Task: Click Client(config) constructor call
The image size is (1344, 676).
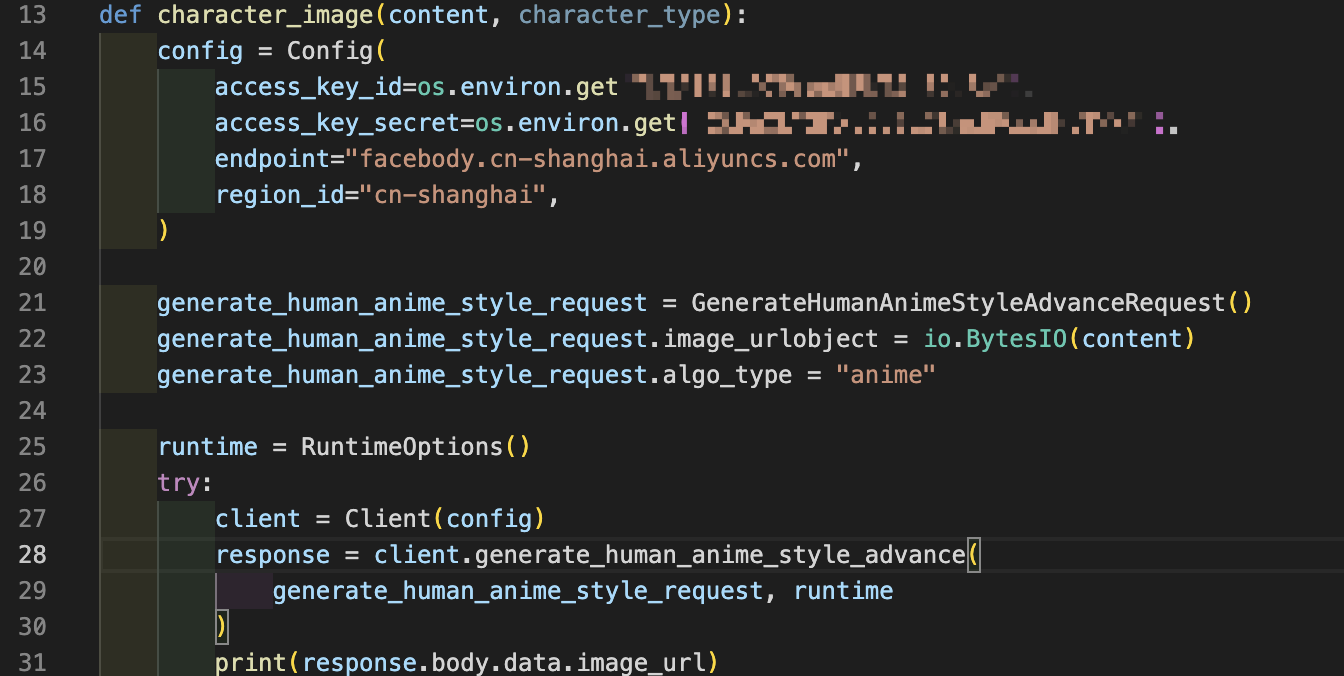Action: pos(445,519)
